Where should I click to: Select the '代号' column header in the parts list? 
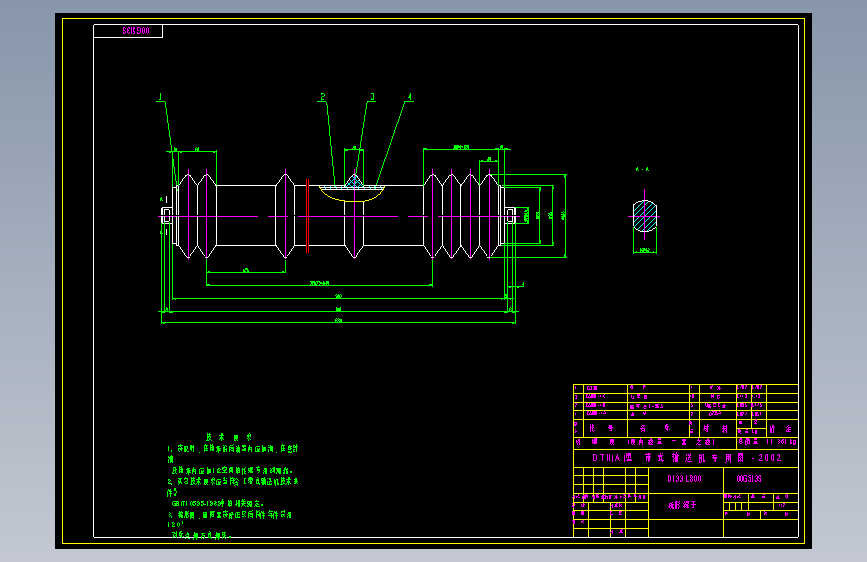pyautogui.click(x=601, y=429)
